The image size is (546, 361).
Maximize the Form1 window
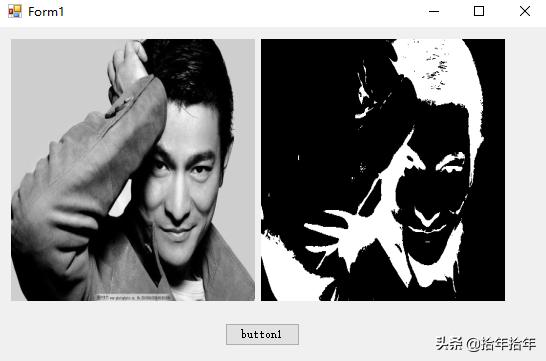[x=479, y=11]
